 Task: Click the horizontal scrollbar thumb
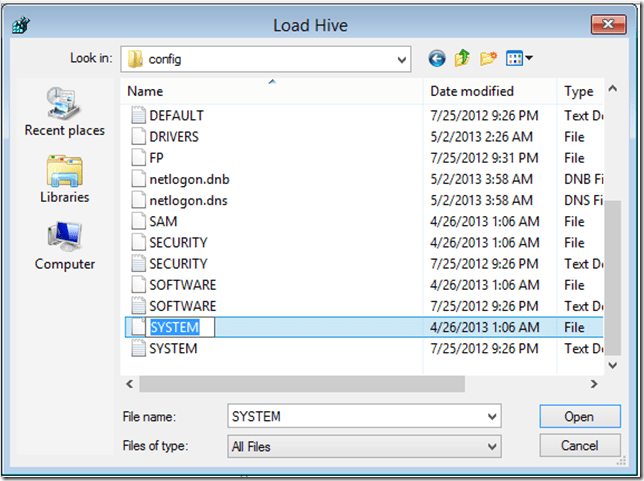pyautogui.click(x=302, y=384)
